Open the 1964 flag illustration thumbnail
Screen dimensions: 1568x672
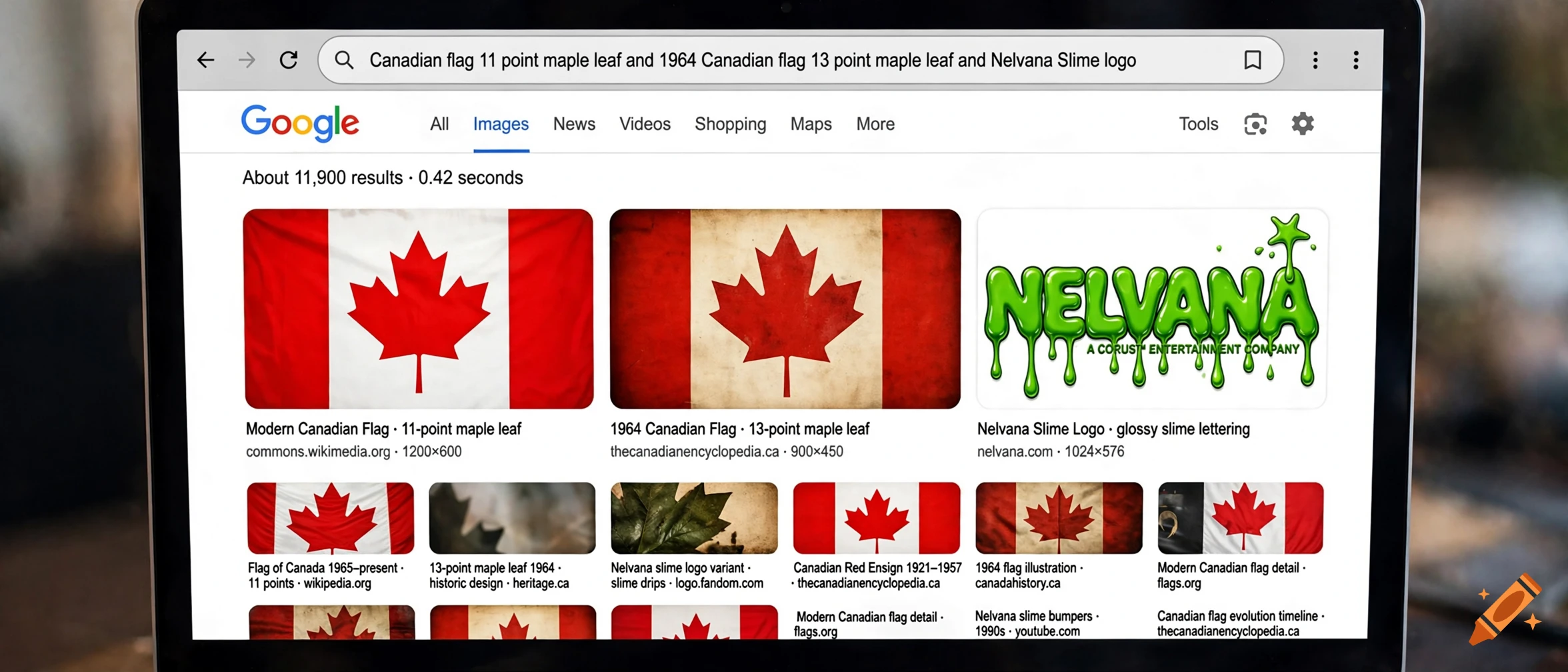tap(1059, 518)
